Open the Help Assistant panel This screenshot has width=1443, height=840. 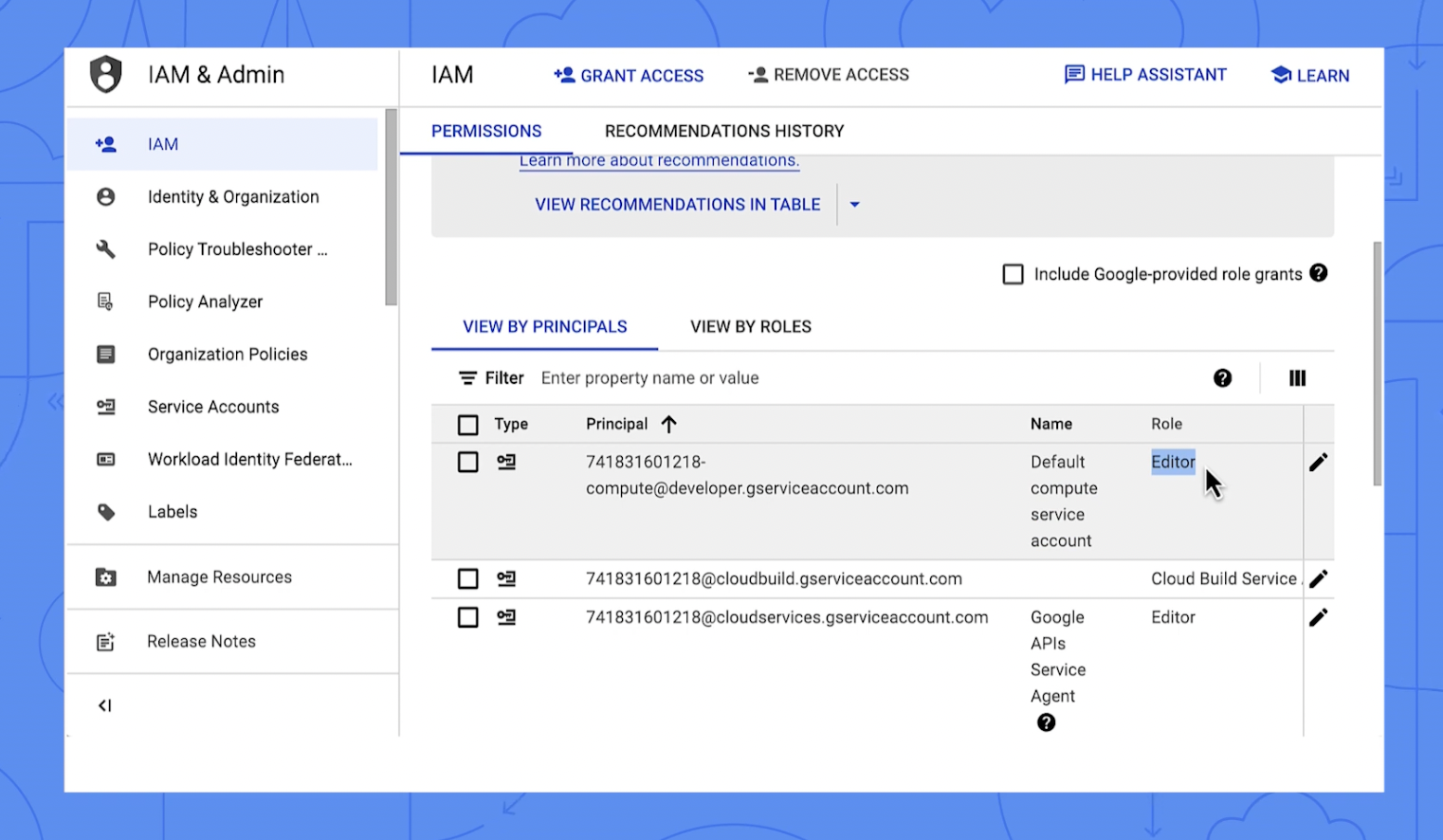point(1145,75)
